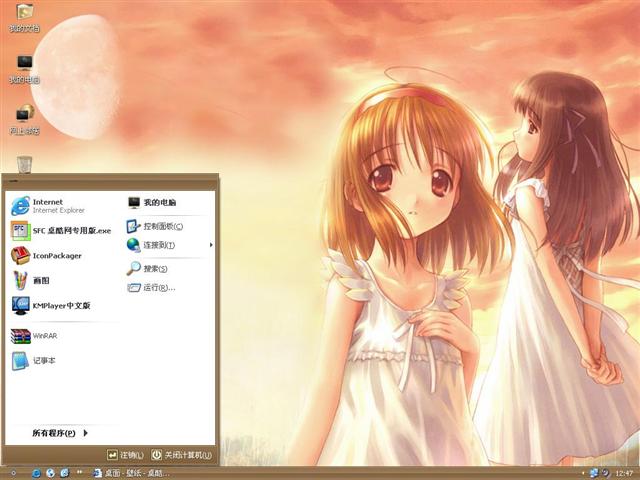This screenshot has height=480, width=640.
Task: Click the control panel checklist icon
Action: 133,226
